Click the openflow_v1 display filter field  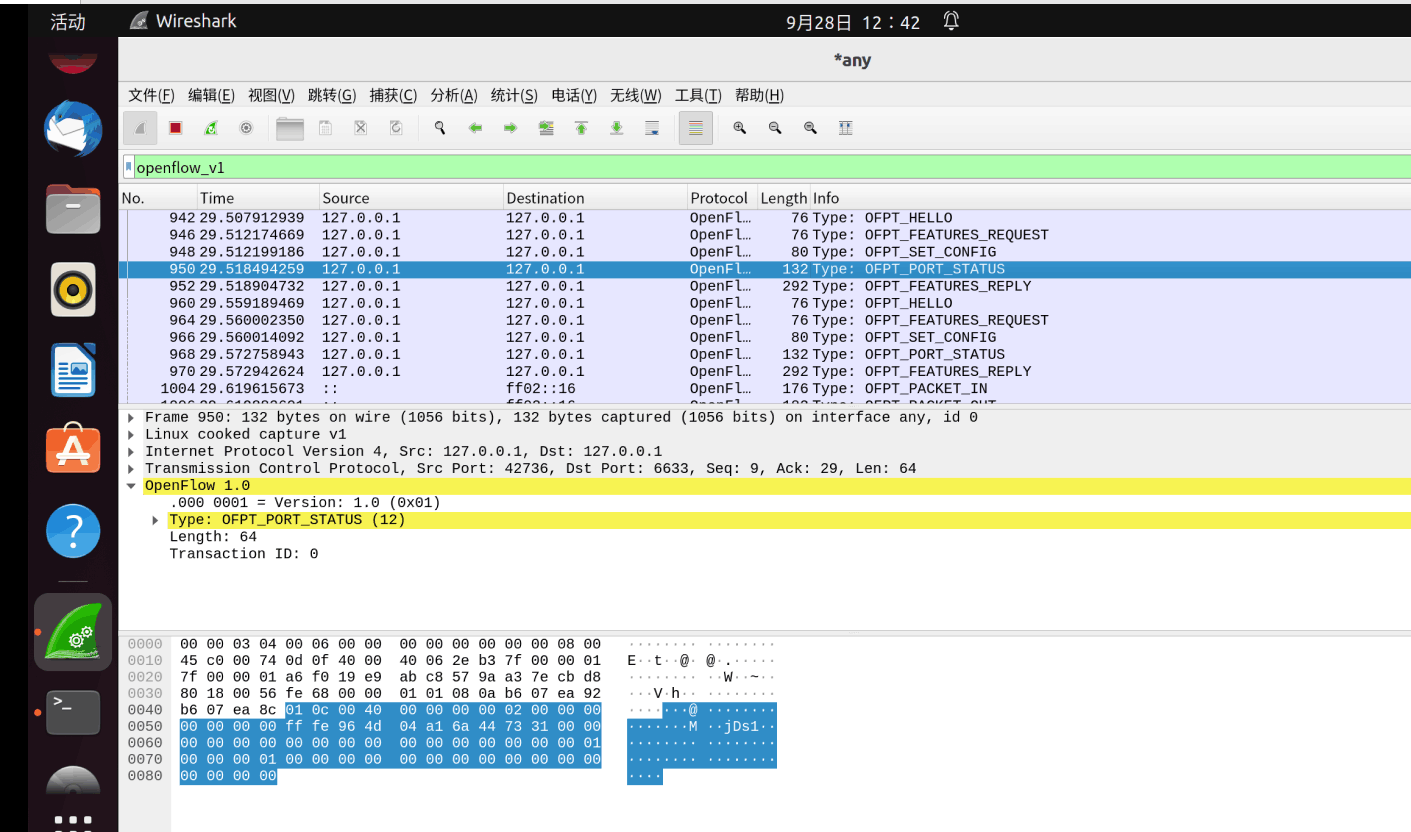(x=771, y=167)
